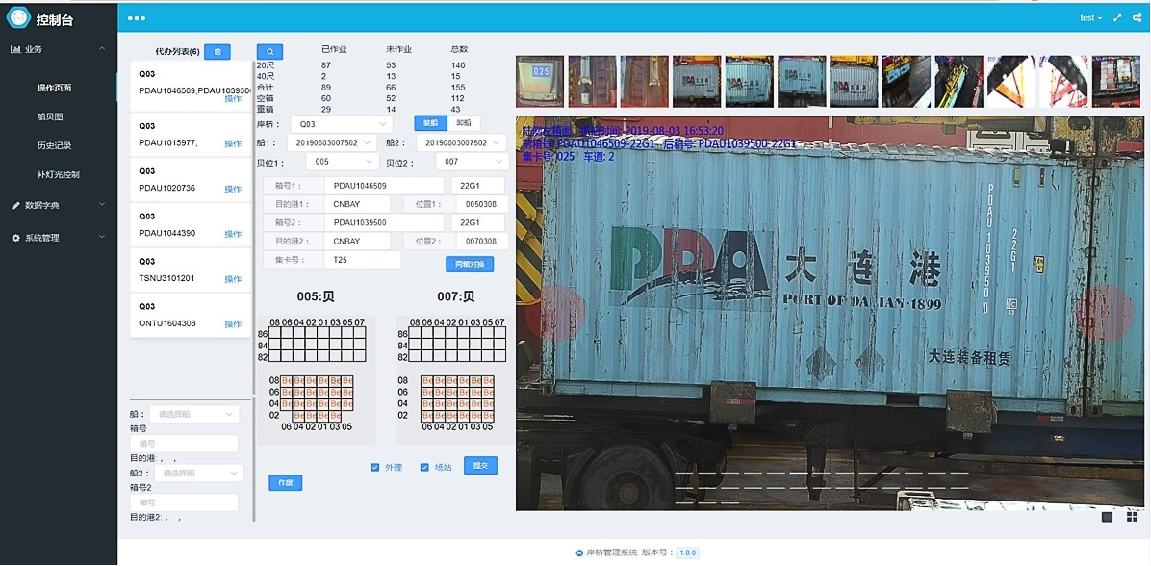This screenshot has height=566, width=1151.
Task: Click the 22G1 type field beside 箱号1
Action: 478,186
